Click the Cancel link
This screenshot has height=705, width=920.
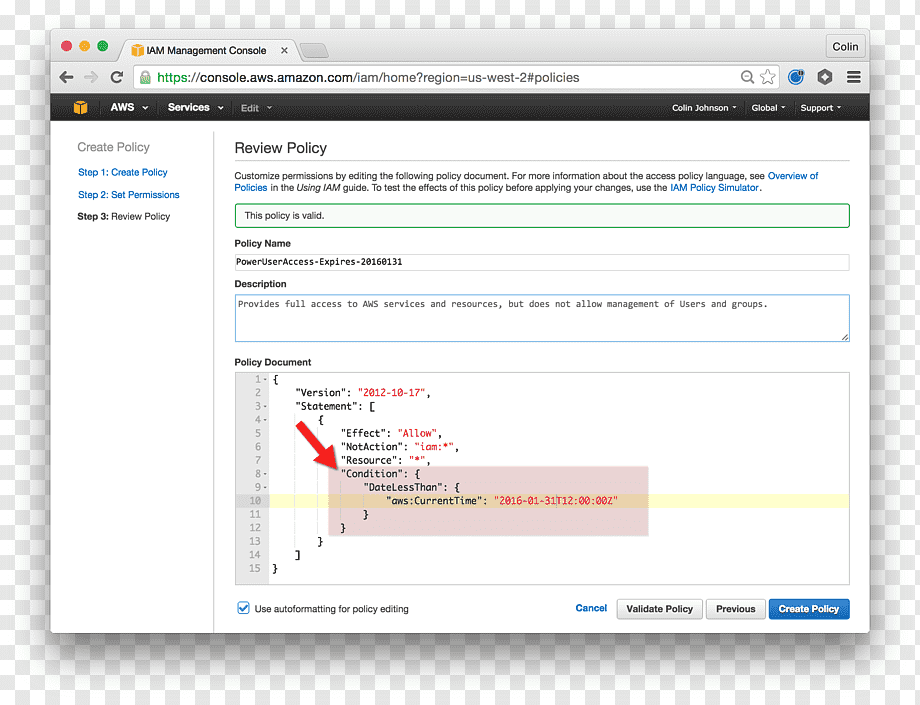point(591,608)
